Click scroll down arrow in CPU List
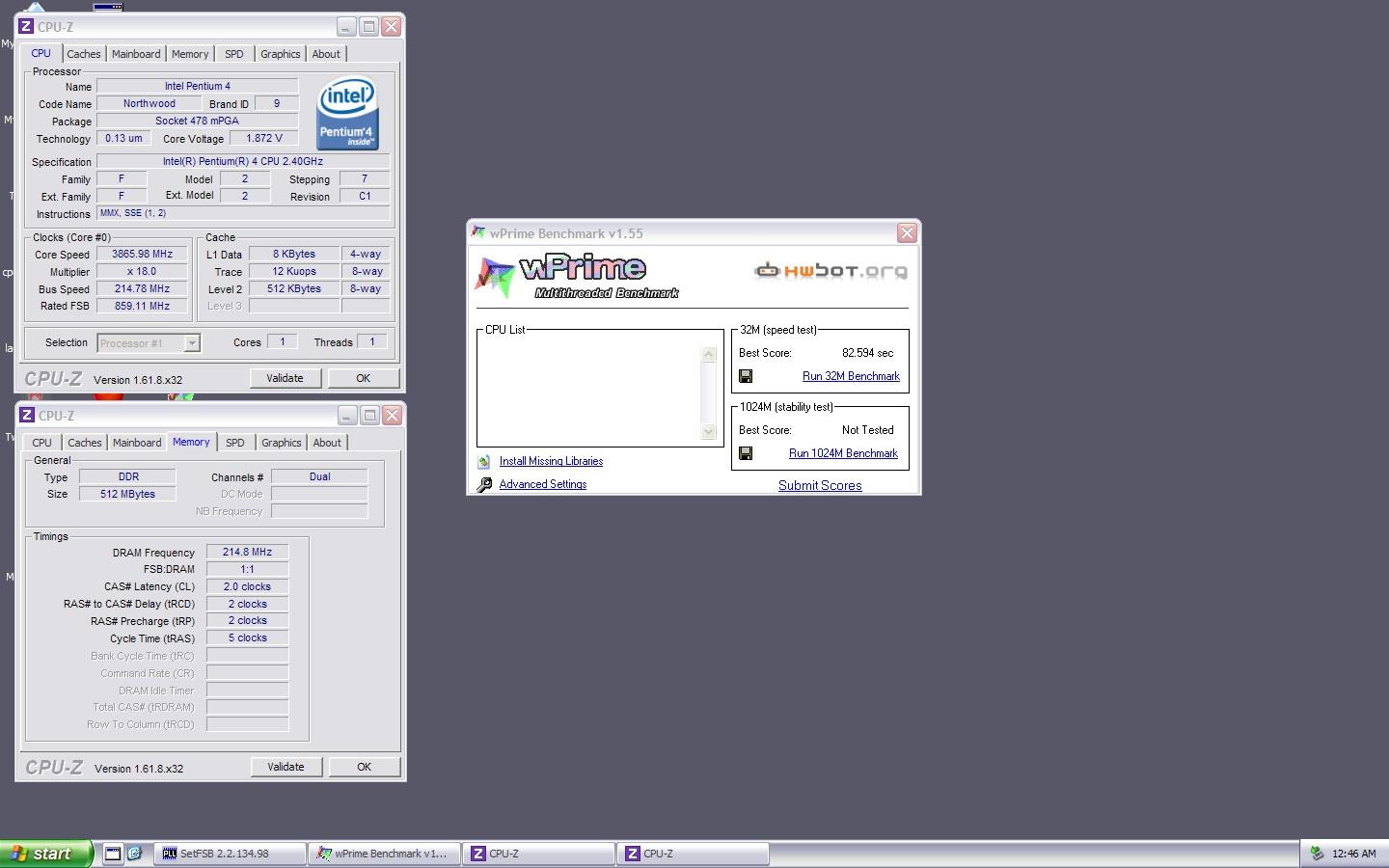The width and height of the screenshot is (1389, 868). 709,431
